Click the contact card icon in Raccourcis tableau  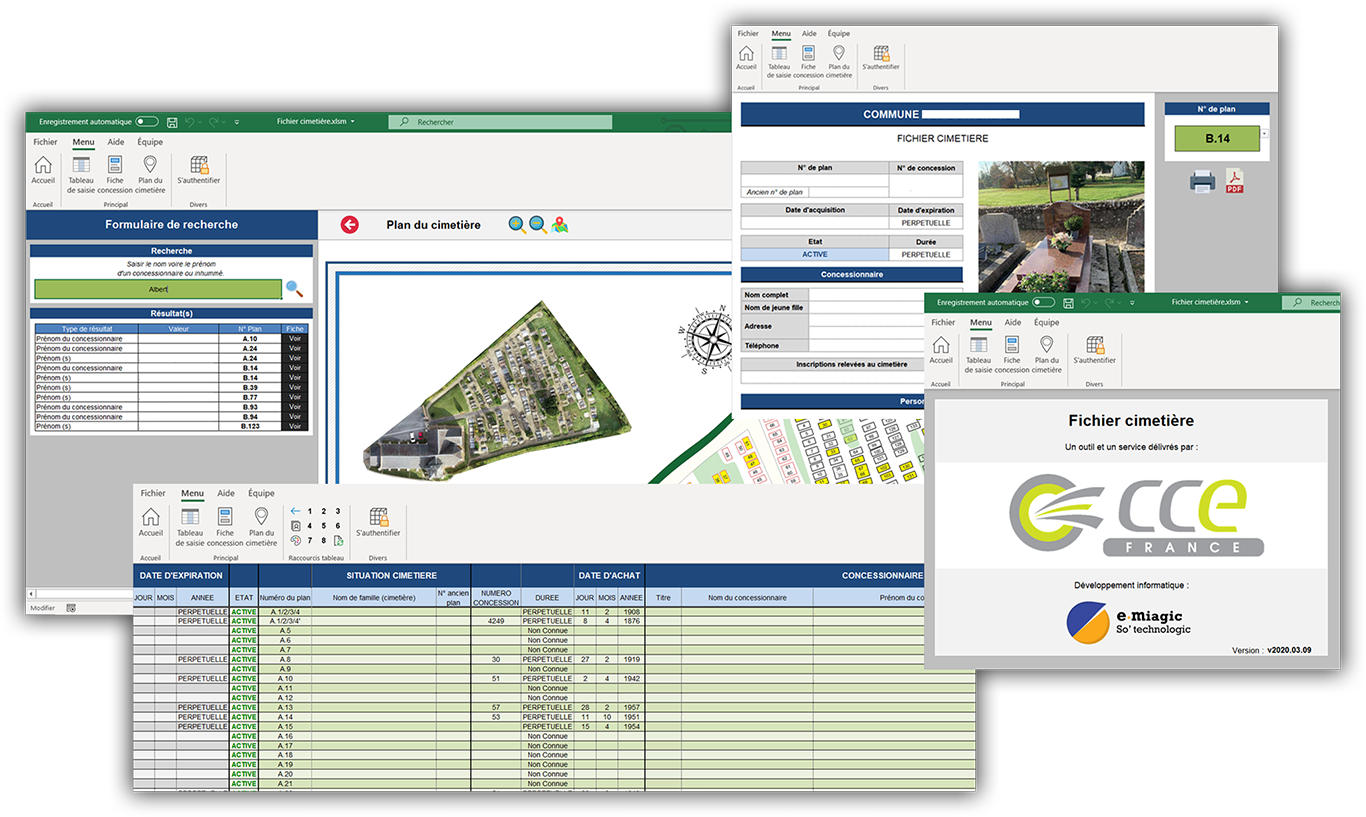tap(295, 526)
